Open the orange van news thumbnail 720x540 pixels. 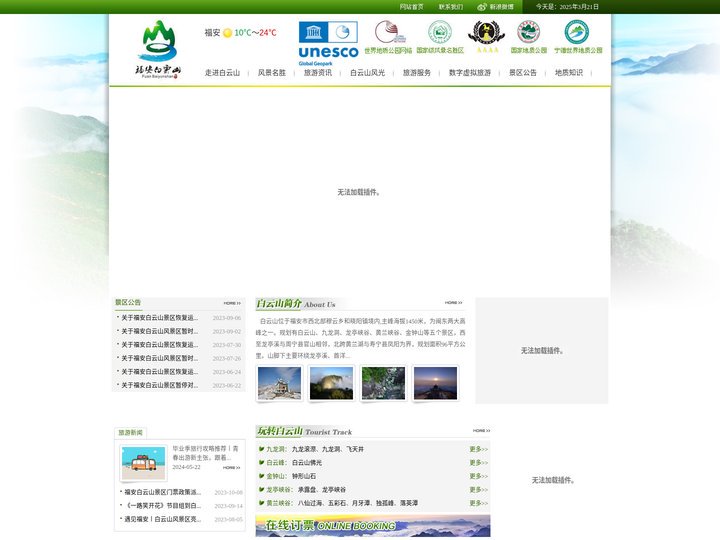[143, 463]
